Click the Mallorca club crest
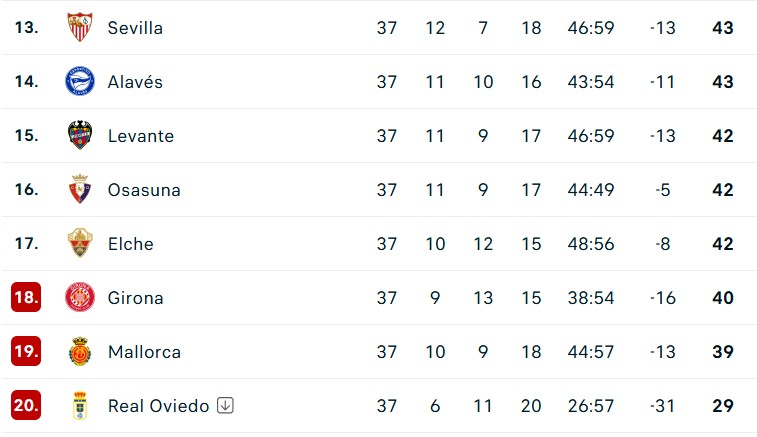This screenshot has height=437, width=757. [x=80, y=352]
